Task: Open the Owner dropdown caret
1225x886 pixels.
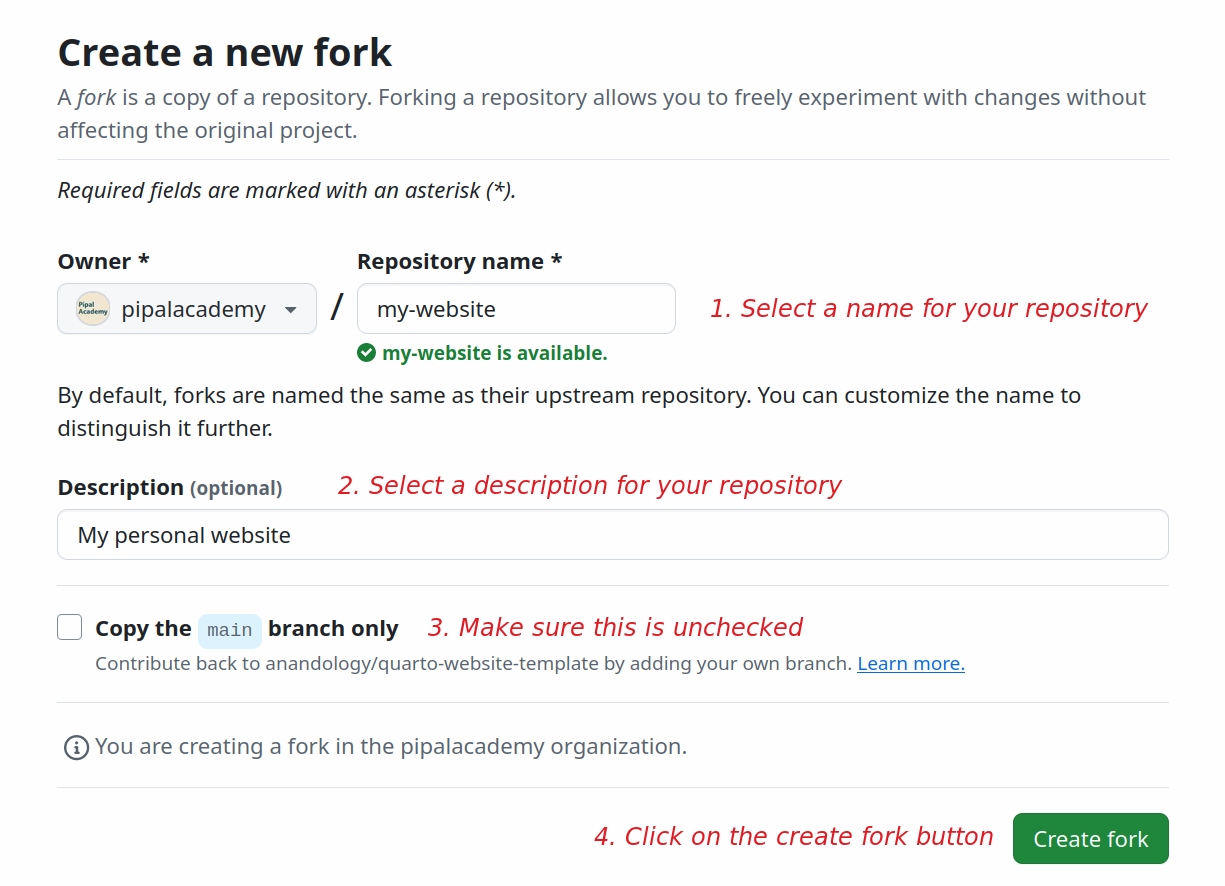Action: pos(291,310)
